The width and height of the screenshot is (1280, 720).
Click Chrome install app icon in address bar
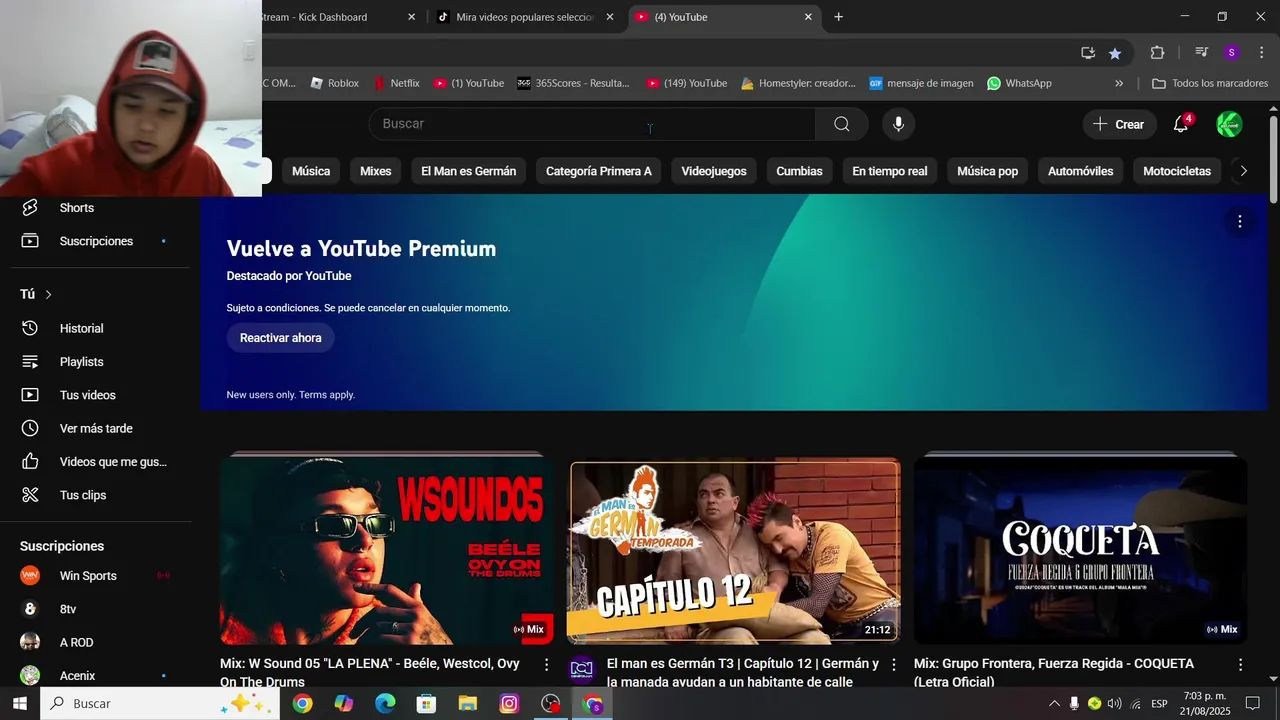(1088, 52)
